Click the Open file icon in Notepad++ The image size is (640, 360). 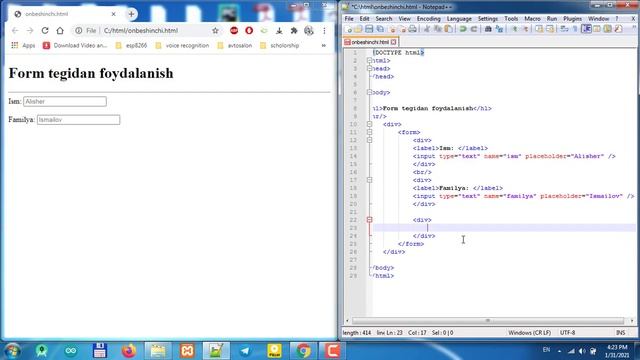point(358,29)
